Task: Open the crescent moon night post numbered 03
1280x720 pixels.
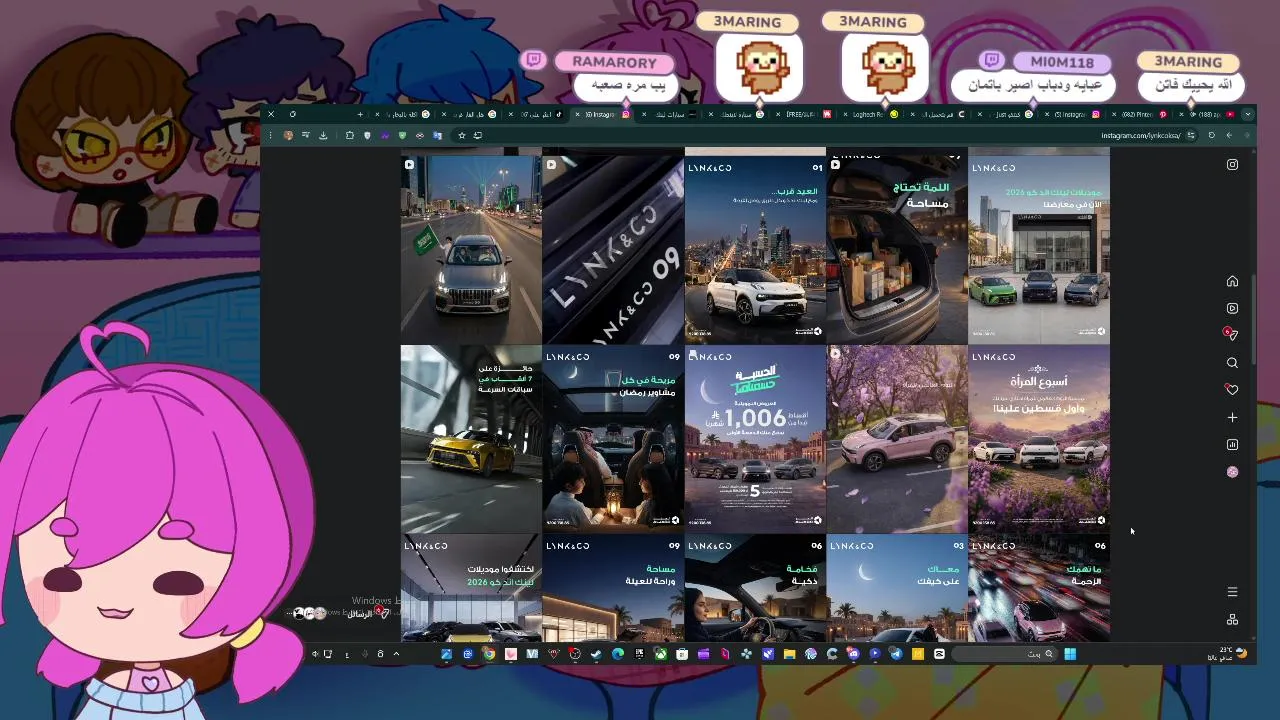Action: pos(897,588)
